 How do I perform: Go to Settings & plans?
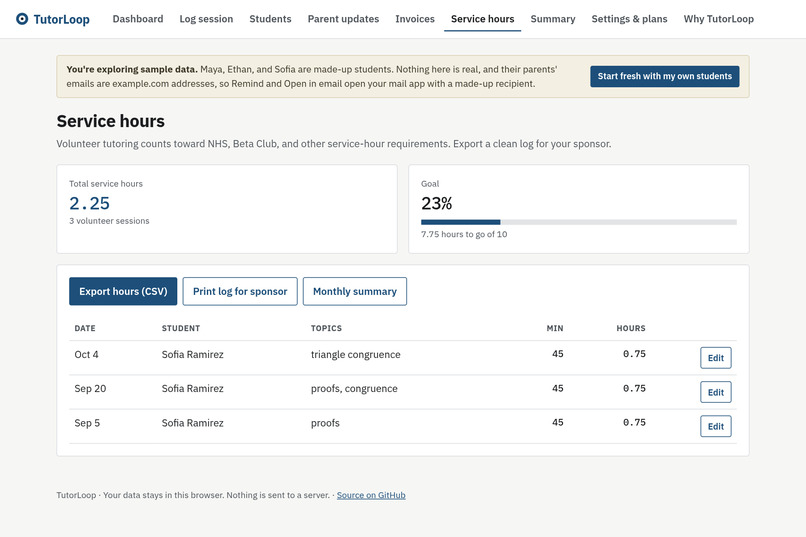click(x=629, y=19)
